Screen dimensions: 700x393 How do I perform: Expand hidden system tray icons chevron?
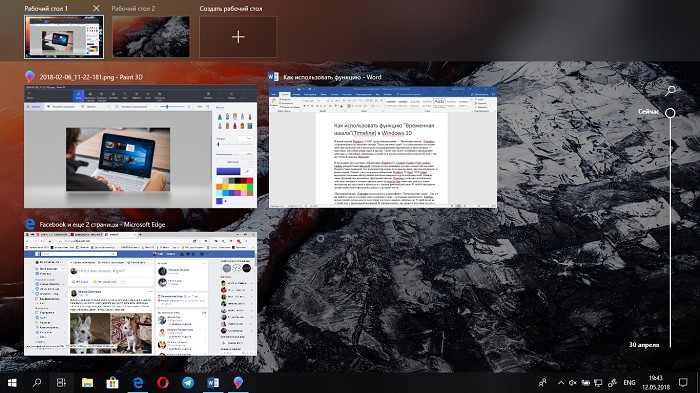pyautogui.click(x=561, y=383)
